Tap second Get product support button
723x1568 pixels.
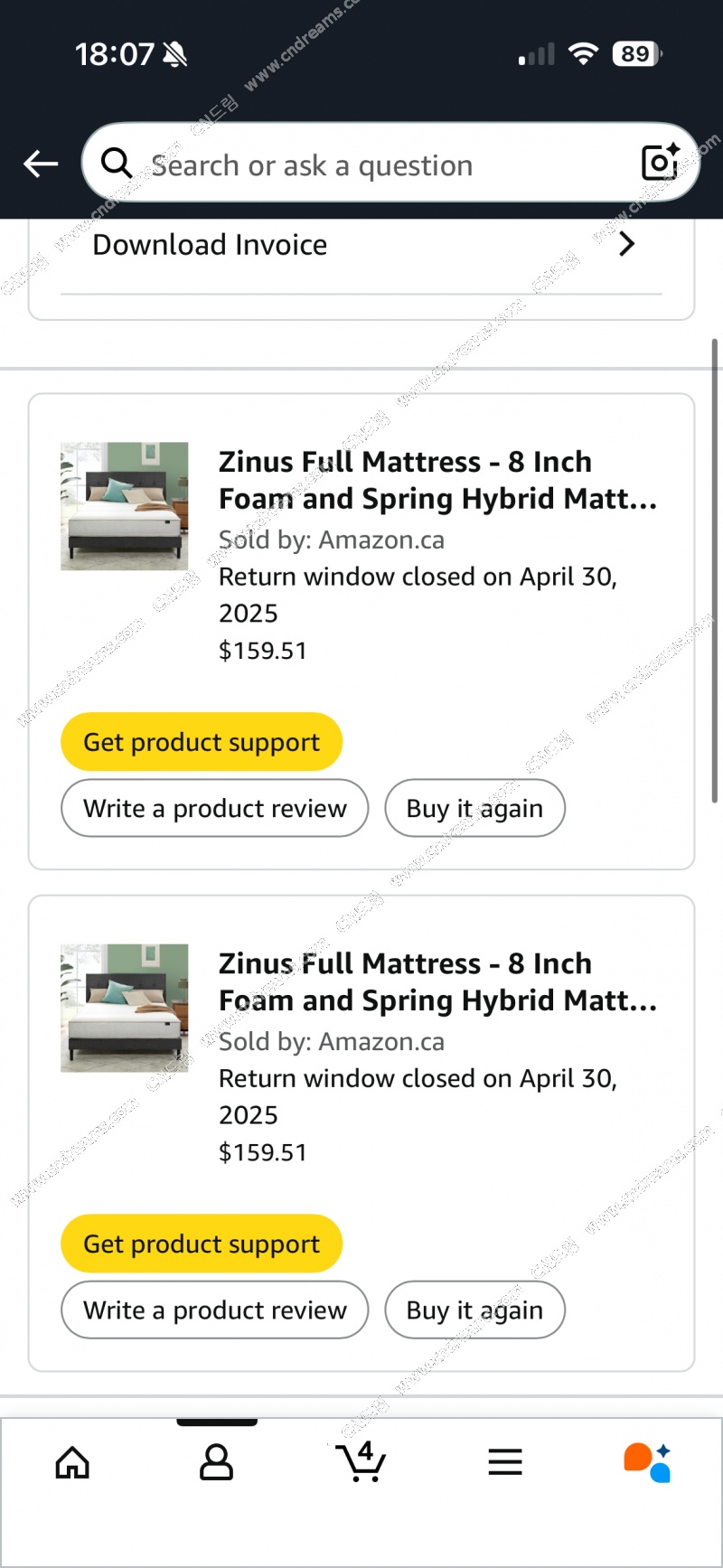tap(202, 1244)
